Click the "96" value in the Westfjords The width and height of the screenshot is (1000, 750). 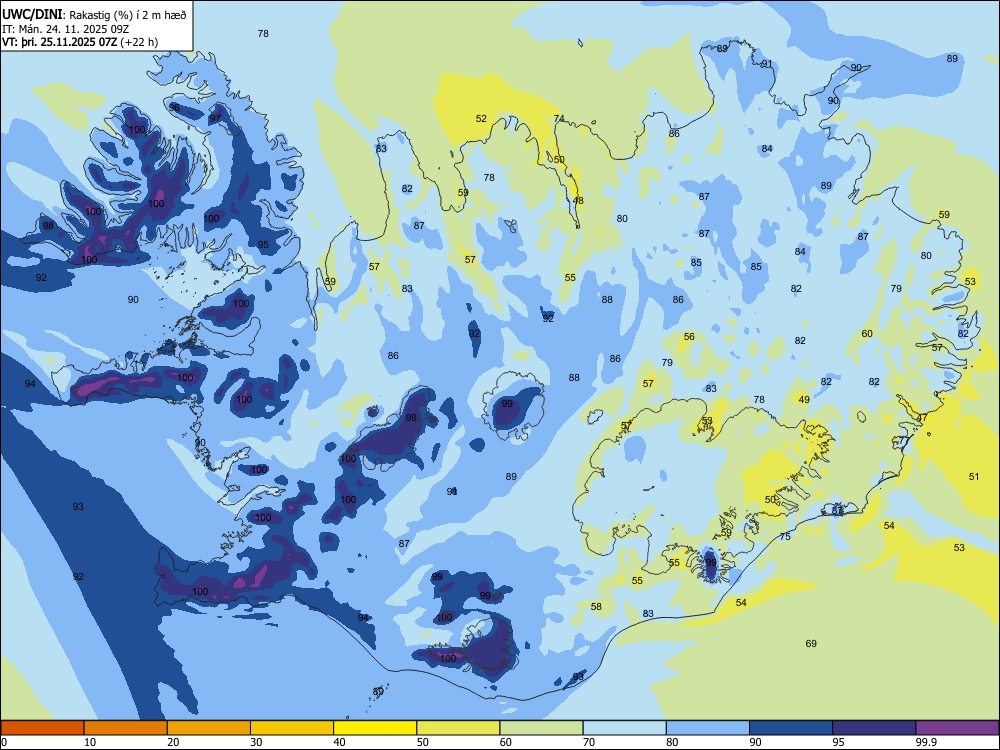(x=174, y=108)
